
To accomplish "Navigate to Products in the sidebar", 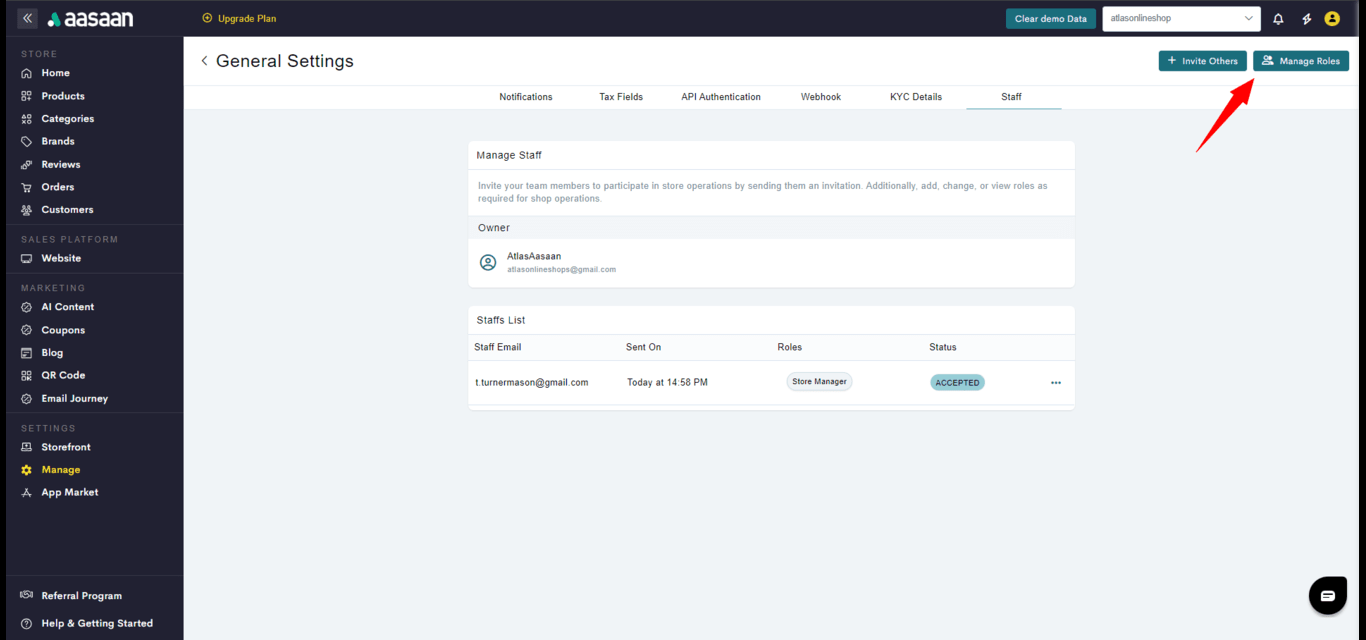I will coord(62,96).
